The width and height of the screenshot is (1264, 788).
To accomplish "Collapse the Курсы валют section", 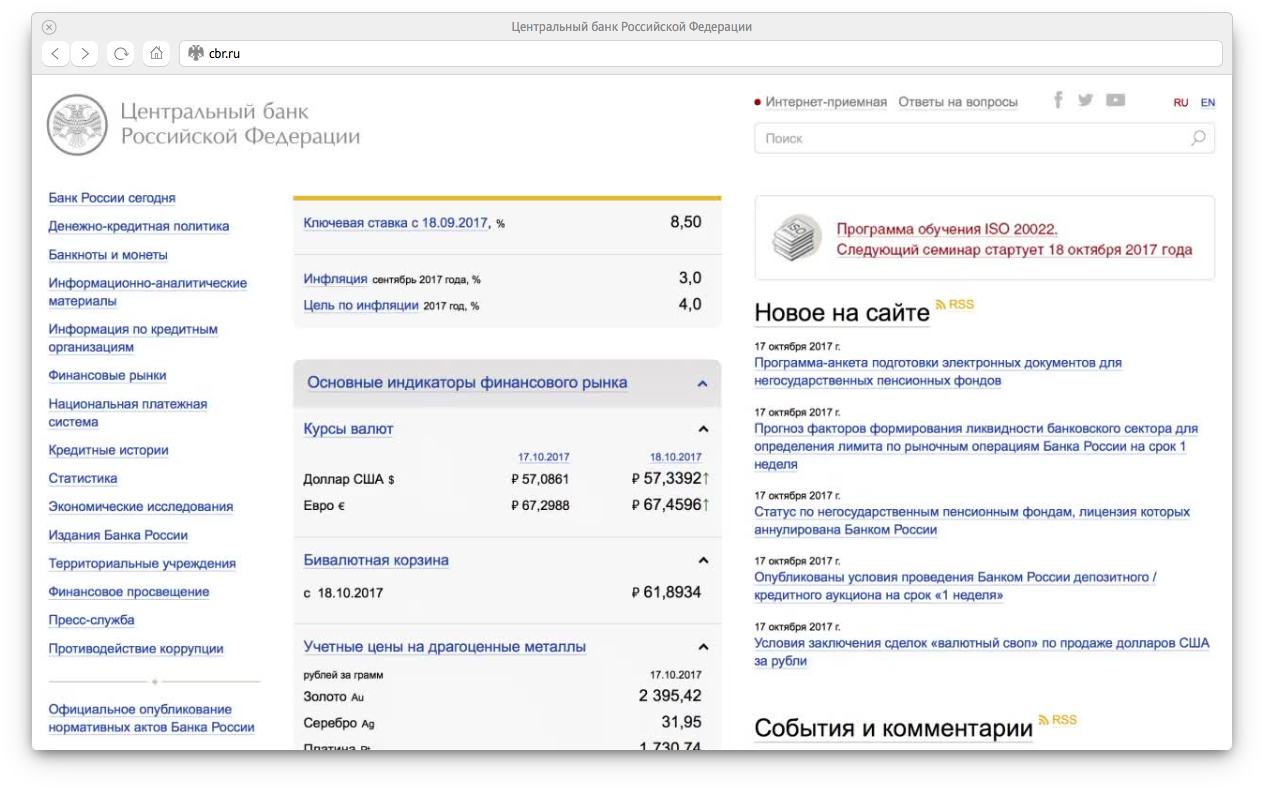I will click(703, 429).
